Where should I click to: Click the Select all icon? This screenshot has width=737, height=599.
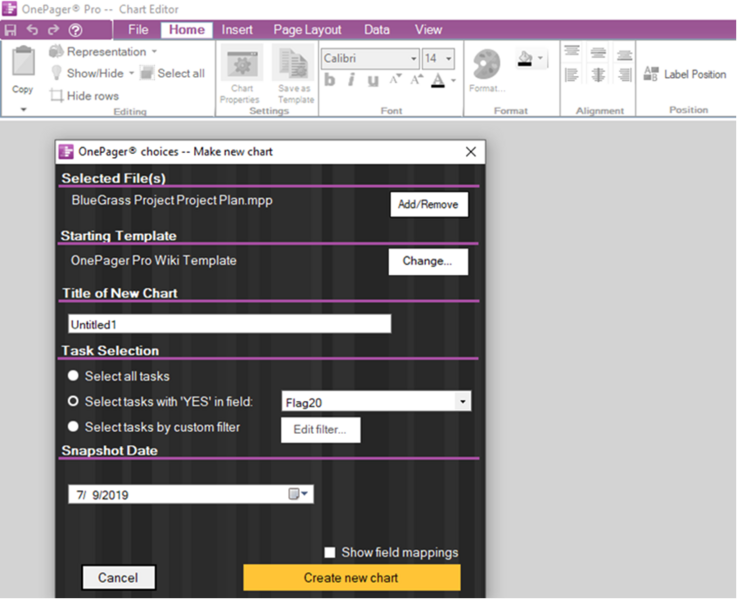(147, 72)
